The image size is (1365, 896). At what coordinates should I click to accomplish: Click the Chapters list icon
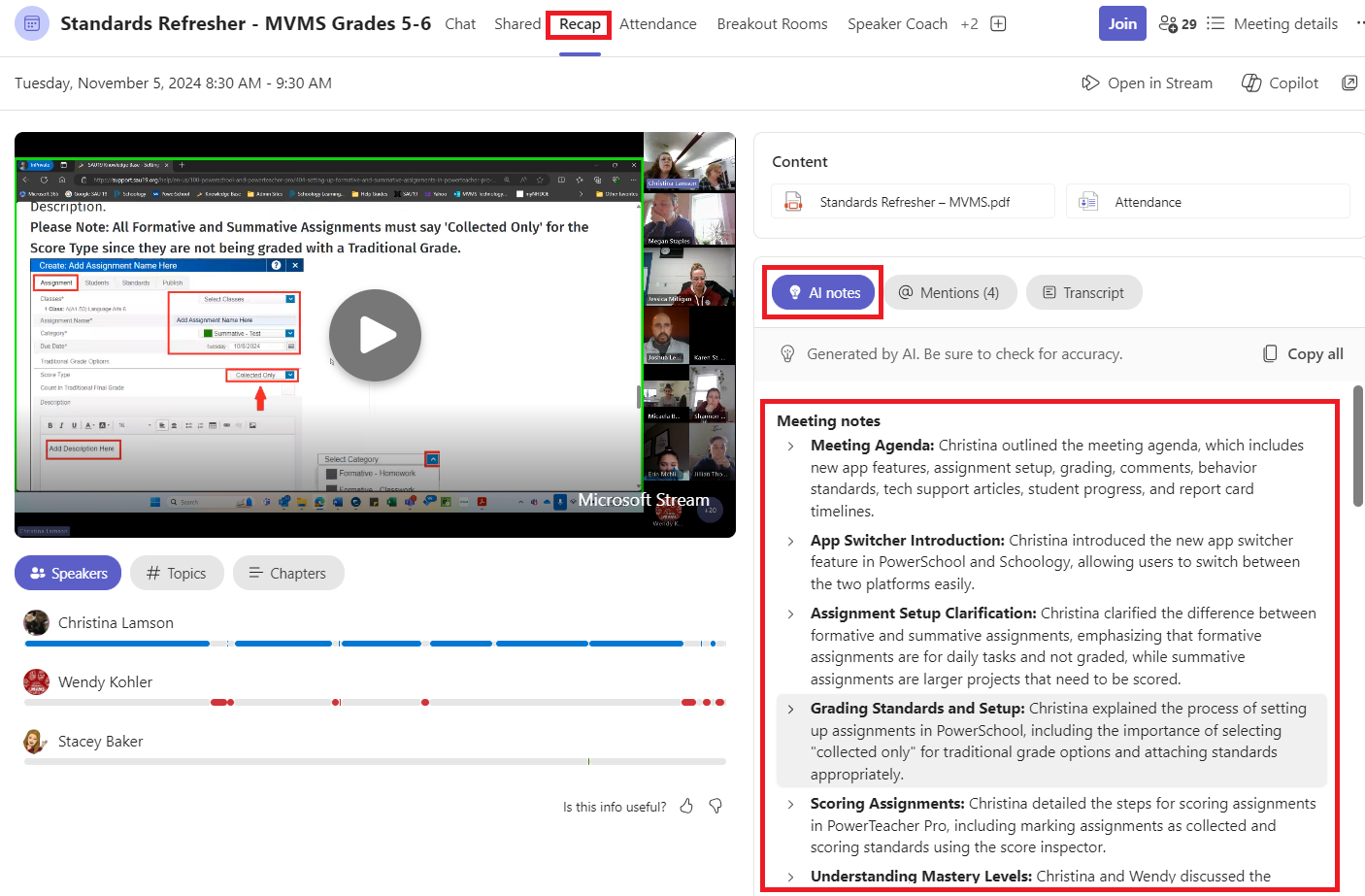[x=256, y=573]
